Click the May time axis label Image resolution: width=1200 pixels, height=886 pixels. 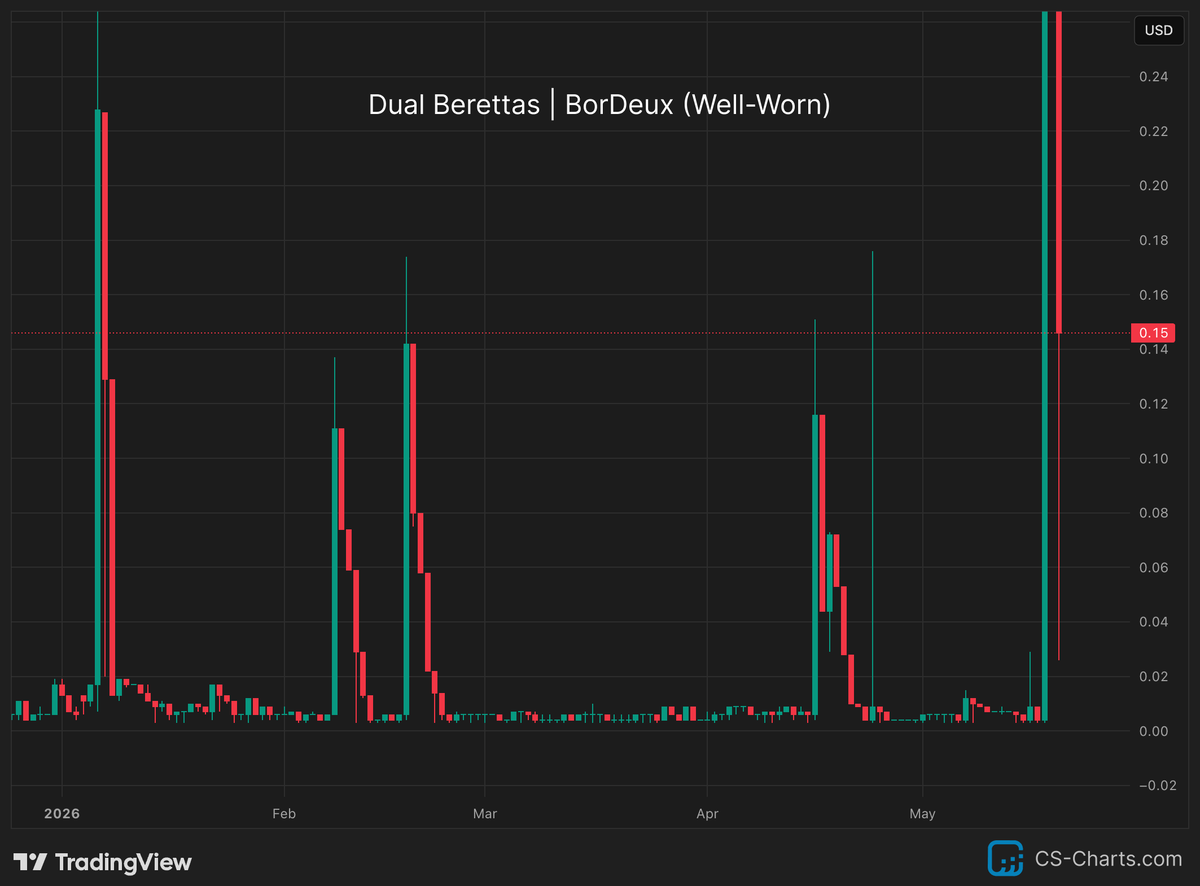[x=922, y=814]
